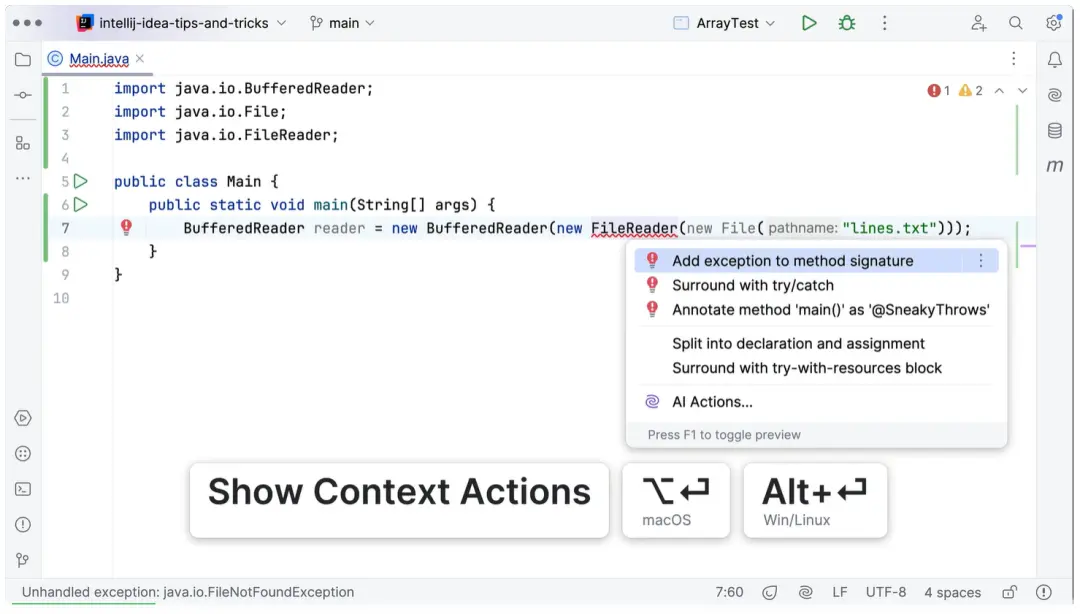Open the main branch dropdown
The width and height of the screenshot is (1080, 614).
point(342,23)
